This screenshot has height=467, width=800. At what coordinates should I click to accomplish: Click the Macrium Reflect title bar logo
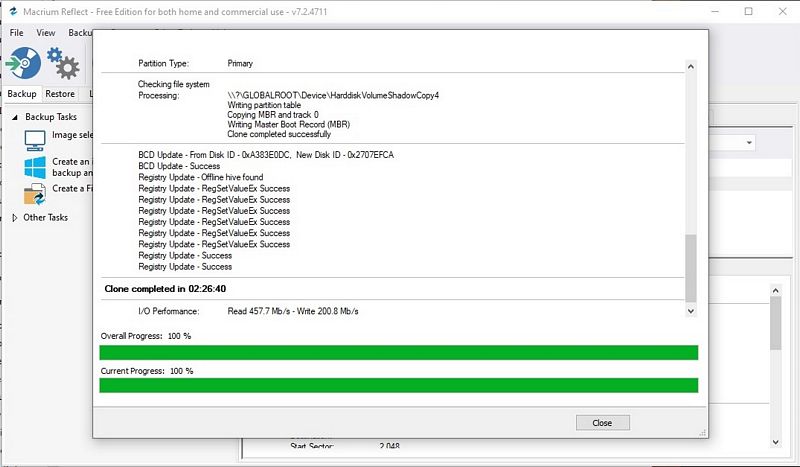coord(13,11)
